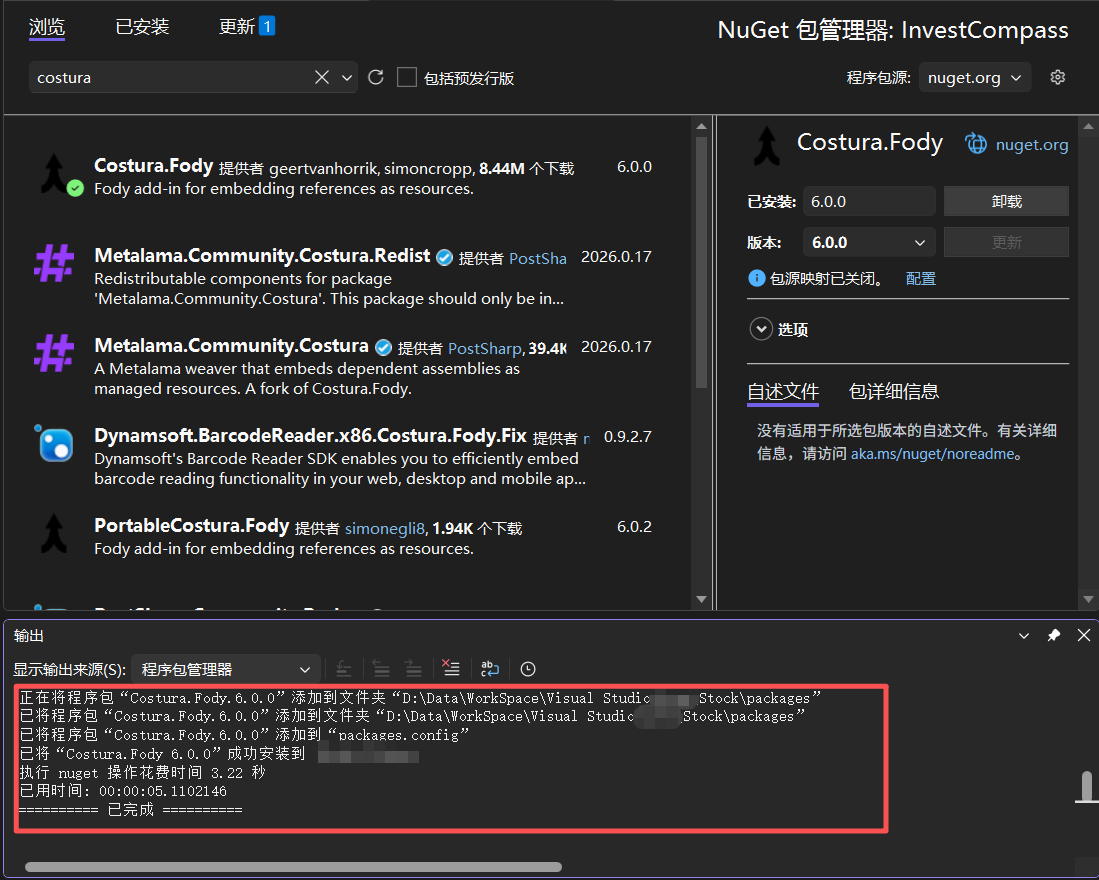The width and height of the screenshot is (1099, 880).
Task: Clear all output text
Action: point(451,669)
